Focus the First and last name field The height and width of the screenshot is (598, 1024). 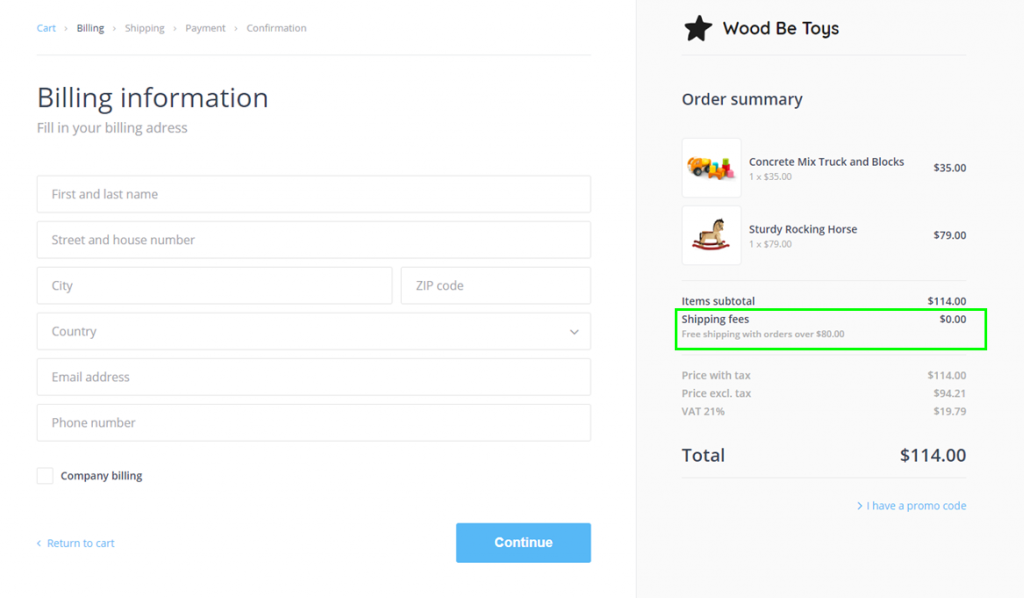point(313,194)
